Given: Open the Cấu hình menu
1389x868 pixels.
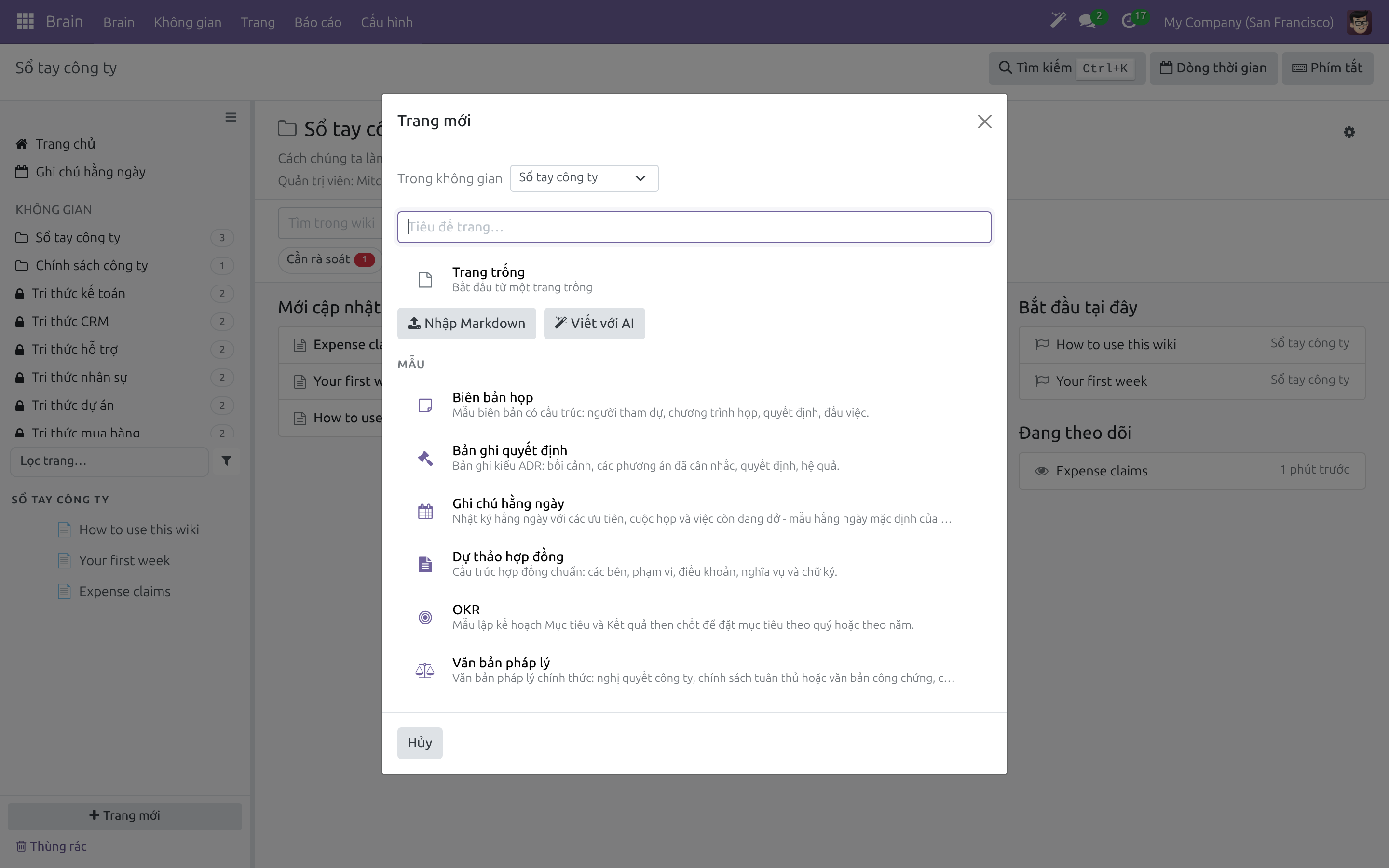Looking at the screenshot, I should [x=387, y=22].
